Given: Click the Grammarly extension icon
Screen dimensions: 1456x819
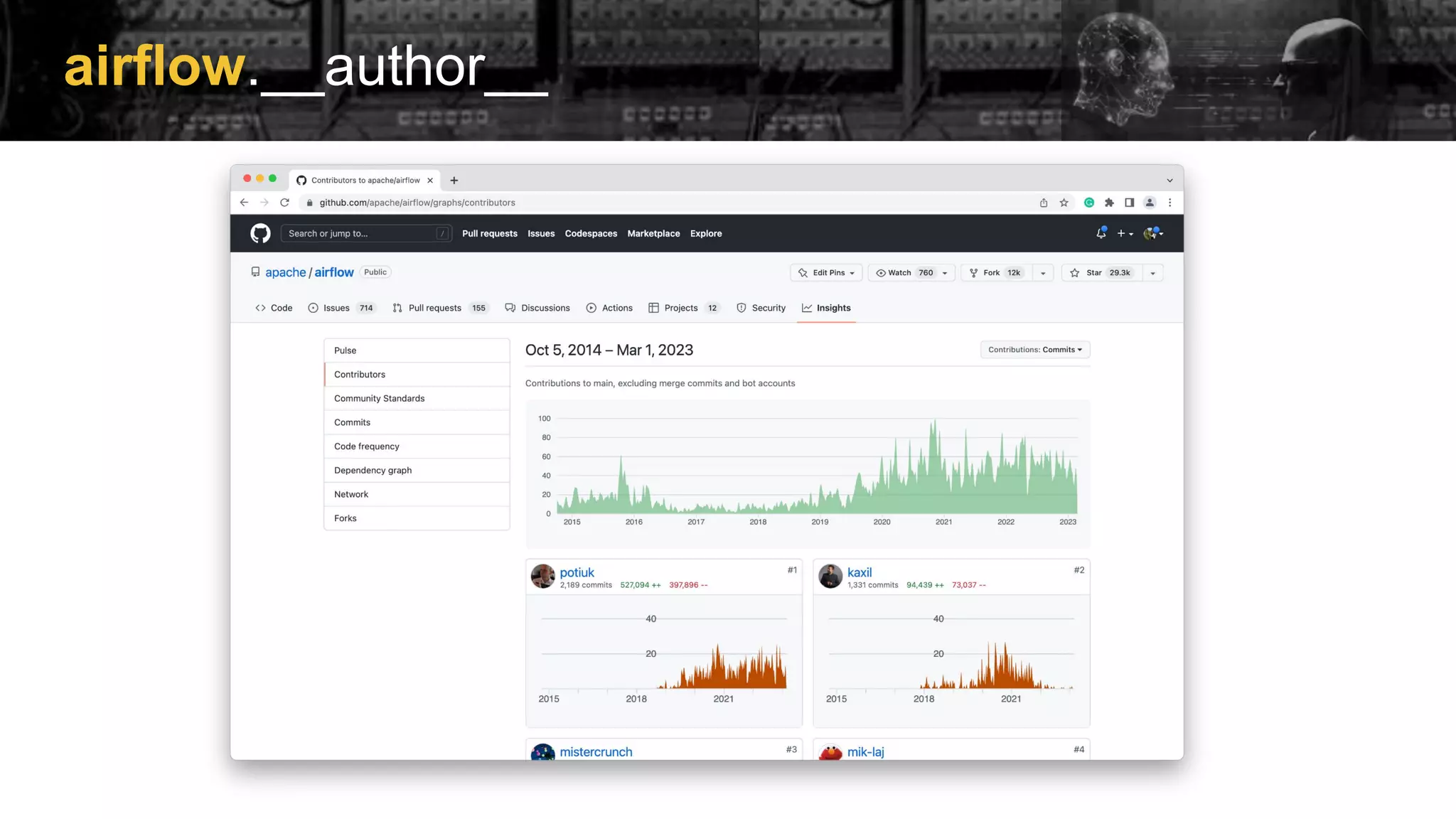Looking at the screenshot, I should [x=1088, y=203].
